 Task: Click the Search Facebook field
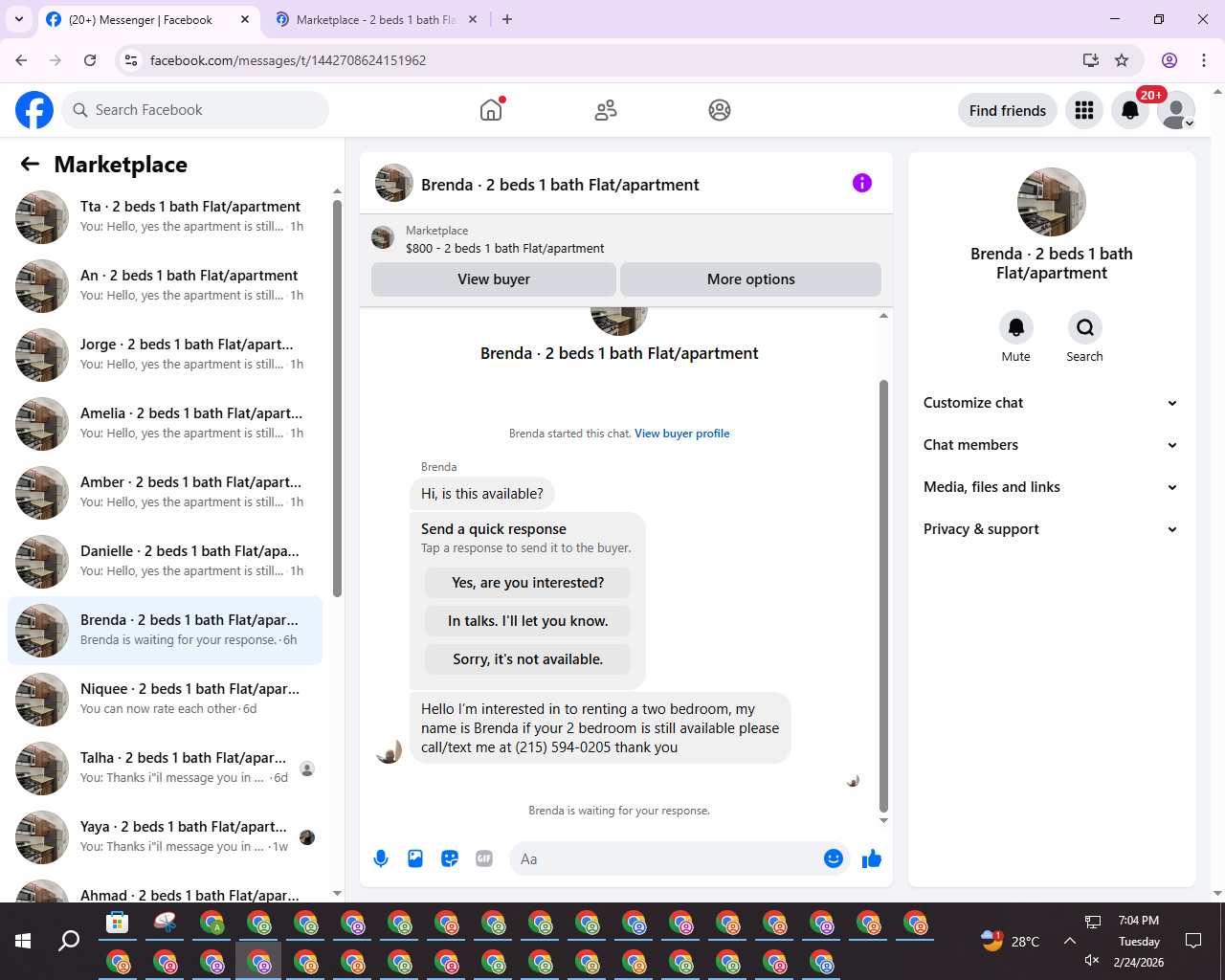pyautogui.click(x=195, y=110)
